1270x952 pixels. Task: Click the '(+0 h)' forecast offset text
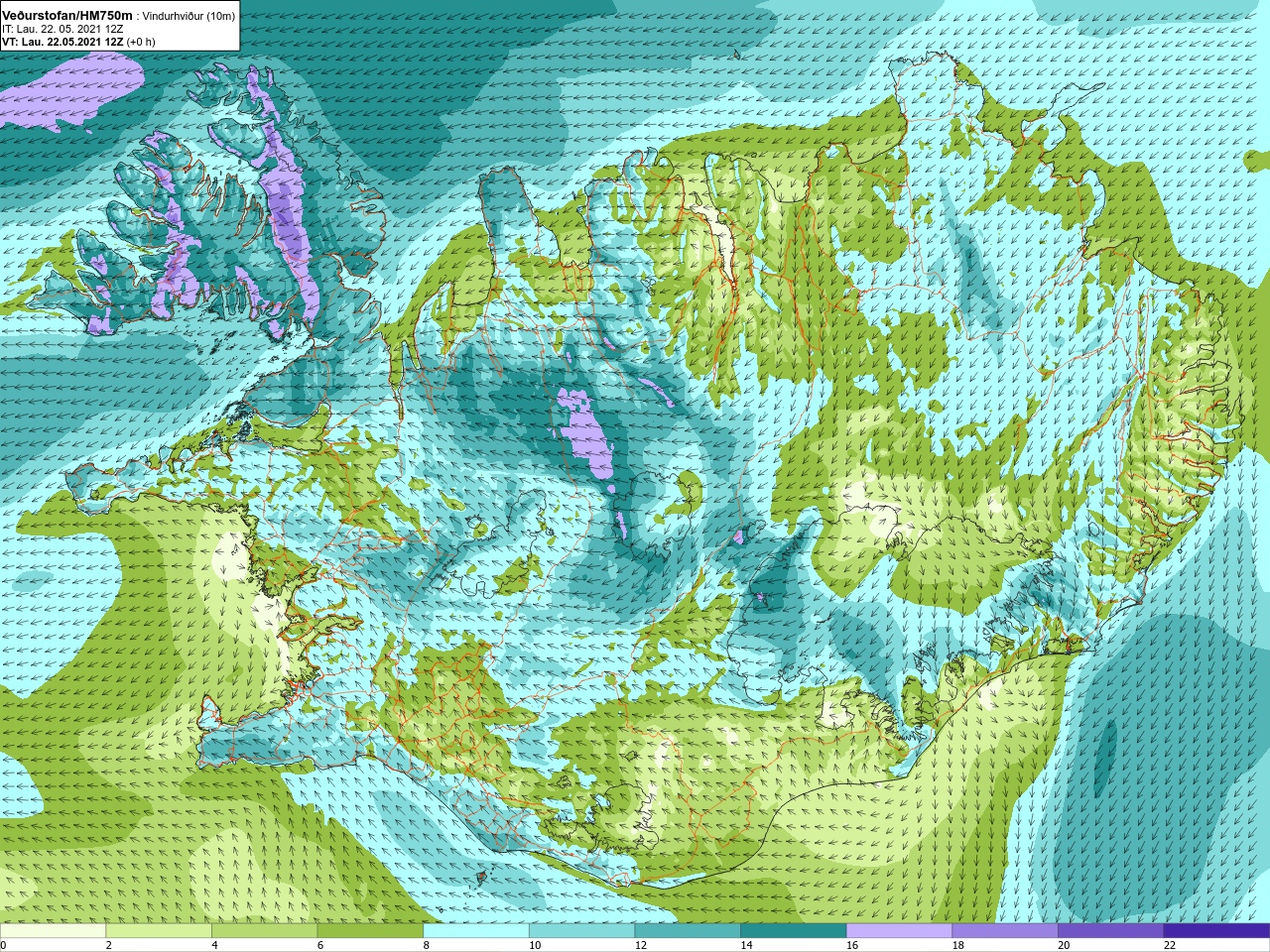click(x=142, y=42)
